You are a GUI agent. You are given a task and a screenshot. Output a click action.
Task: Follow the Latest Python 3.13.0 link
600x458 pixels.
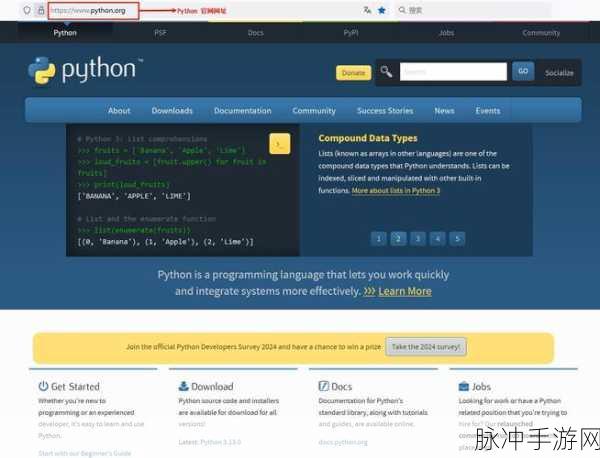[x=209, y=442]
